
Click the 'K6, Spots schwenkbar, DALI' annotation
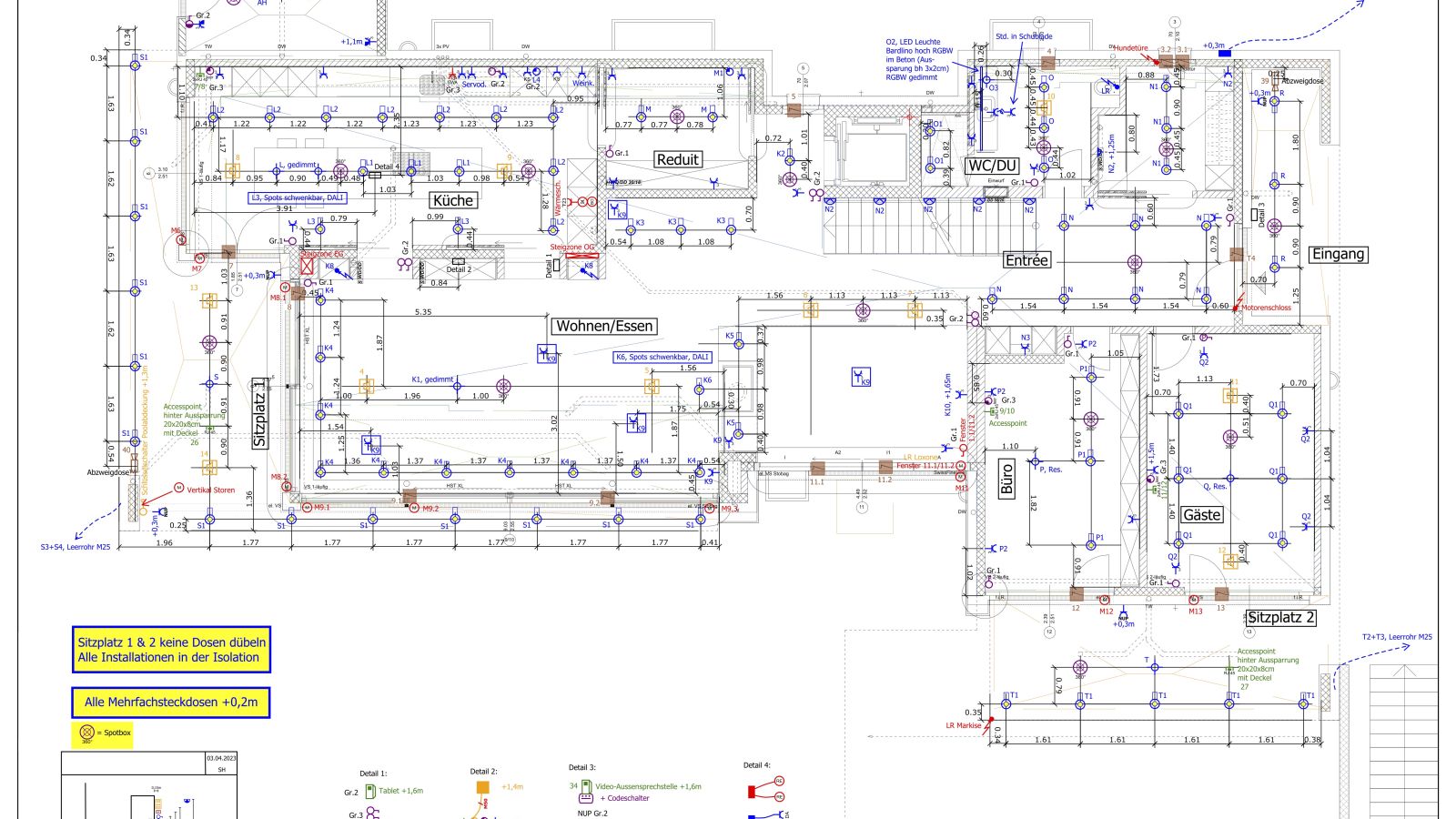pyautogui.click(x=662, y=358)
